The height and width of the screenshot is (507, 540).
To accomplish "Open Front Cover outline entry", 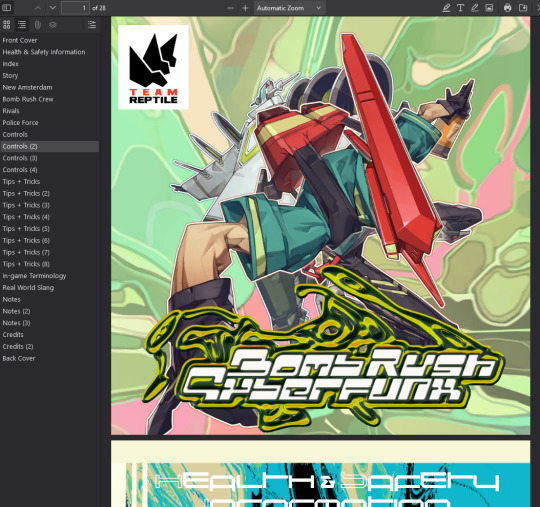I will [x=20, y=40].
